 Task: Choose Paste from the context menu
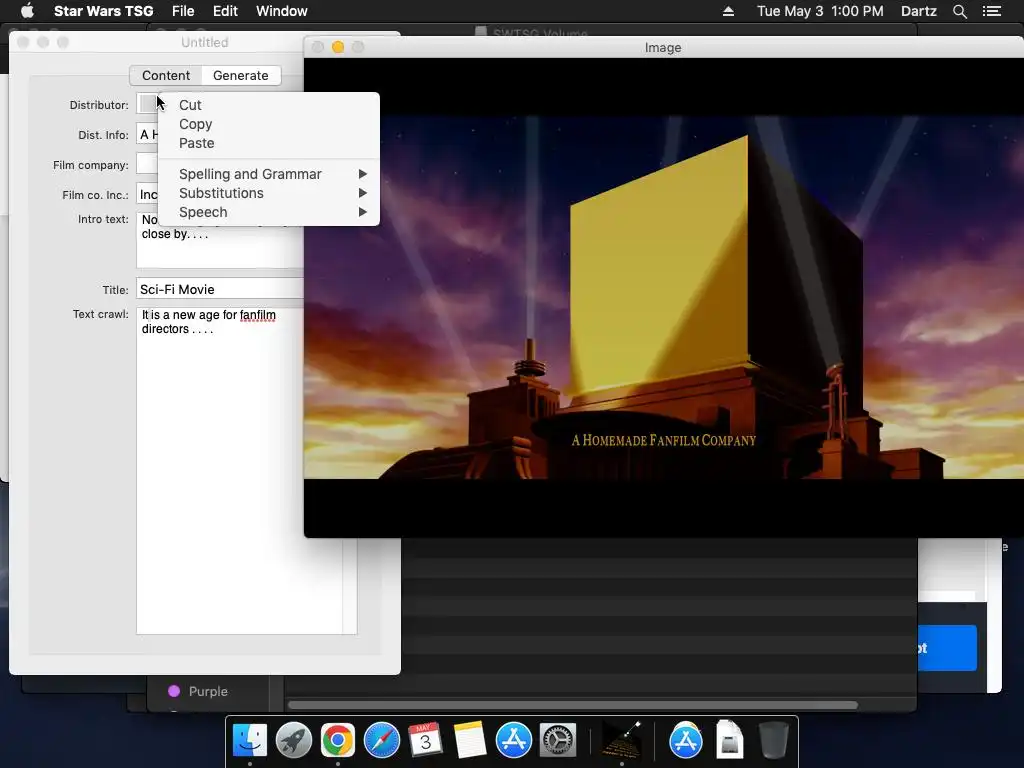(268, 143)
